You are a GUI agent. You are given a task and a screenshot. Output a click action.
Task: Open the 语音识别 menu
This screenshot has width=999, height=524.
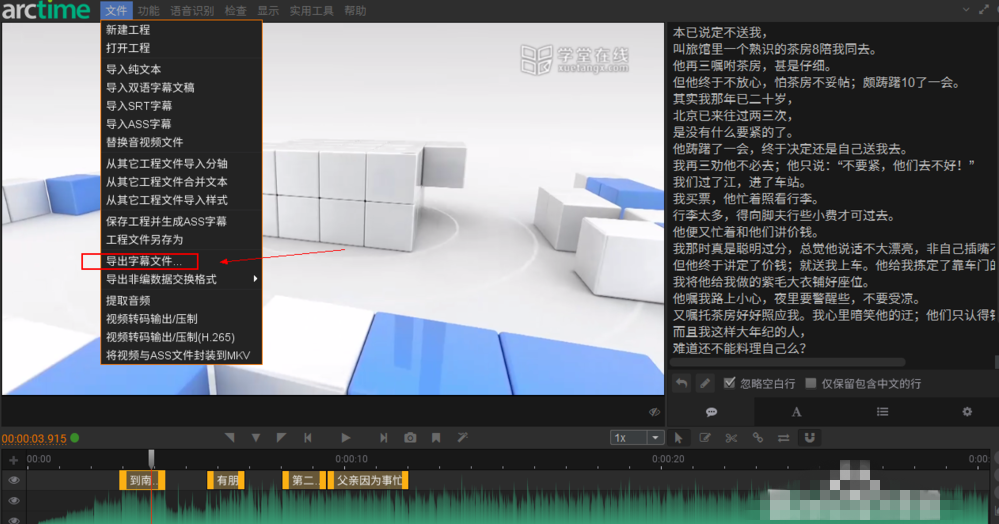click(191, 11)
